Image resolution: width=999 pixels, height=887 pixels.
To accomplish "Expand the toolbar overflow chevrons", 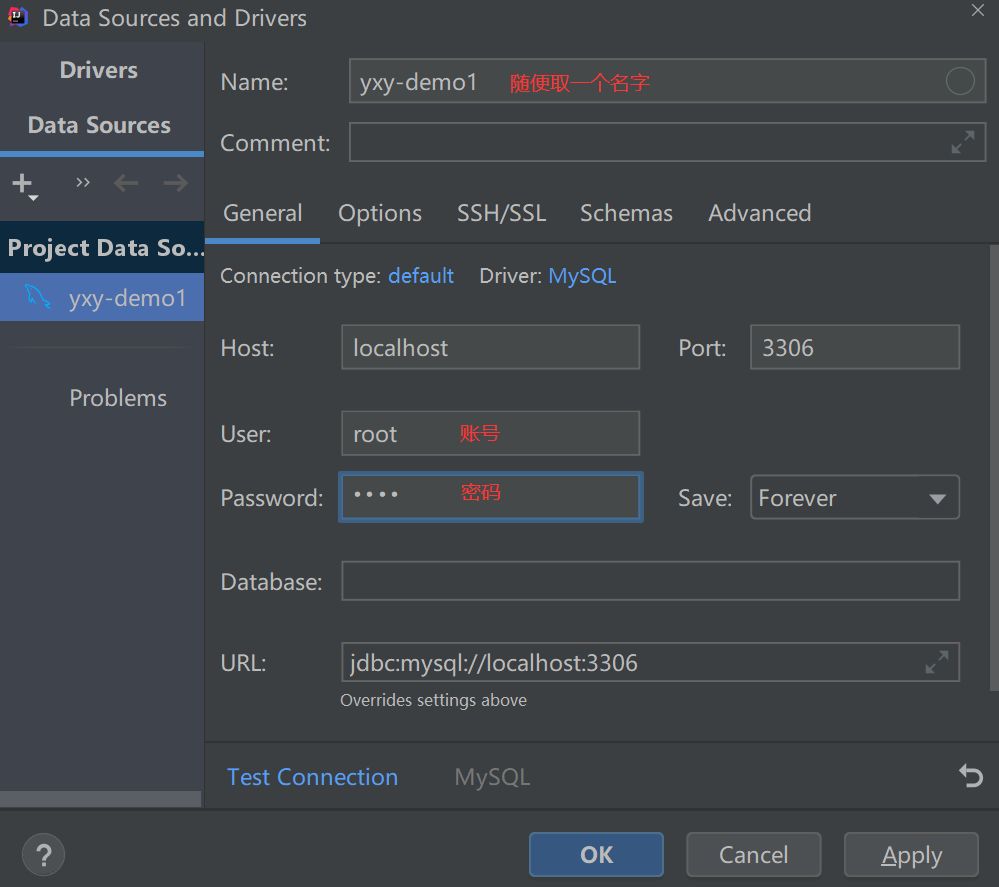I will click(x=83, y=183).
